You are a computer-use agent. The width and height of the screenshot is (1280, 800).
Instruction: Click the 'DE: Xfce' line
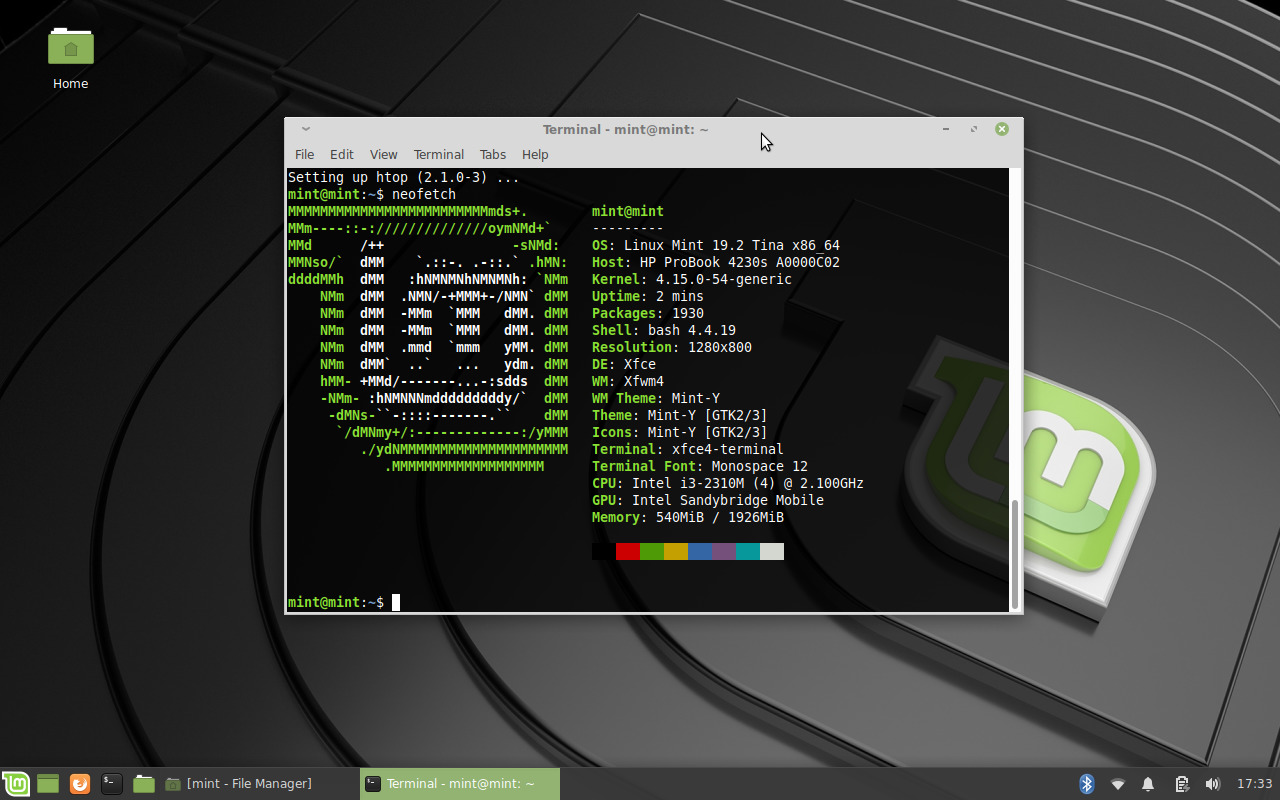click(624, 364)
